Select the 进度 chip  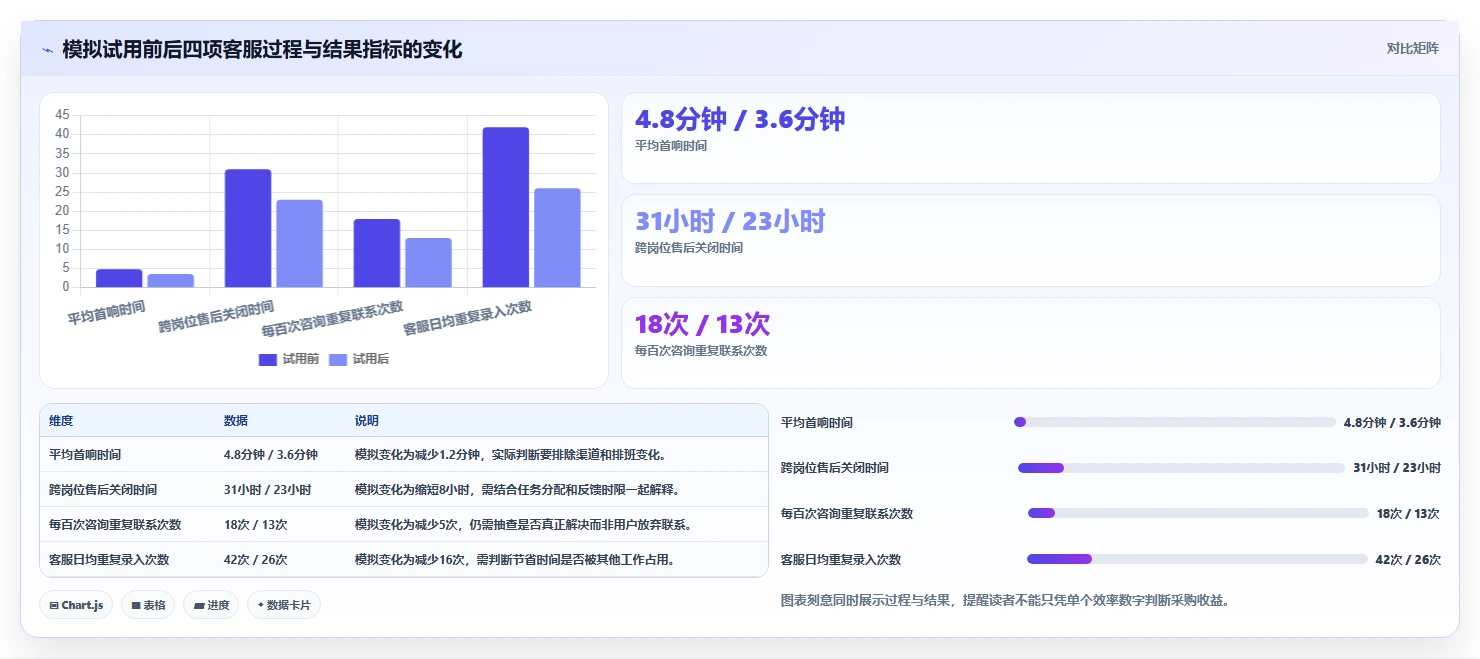[211, 605]
